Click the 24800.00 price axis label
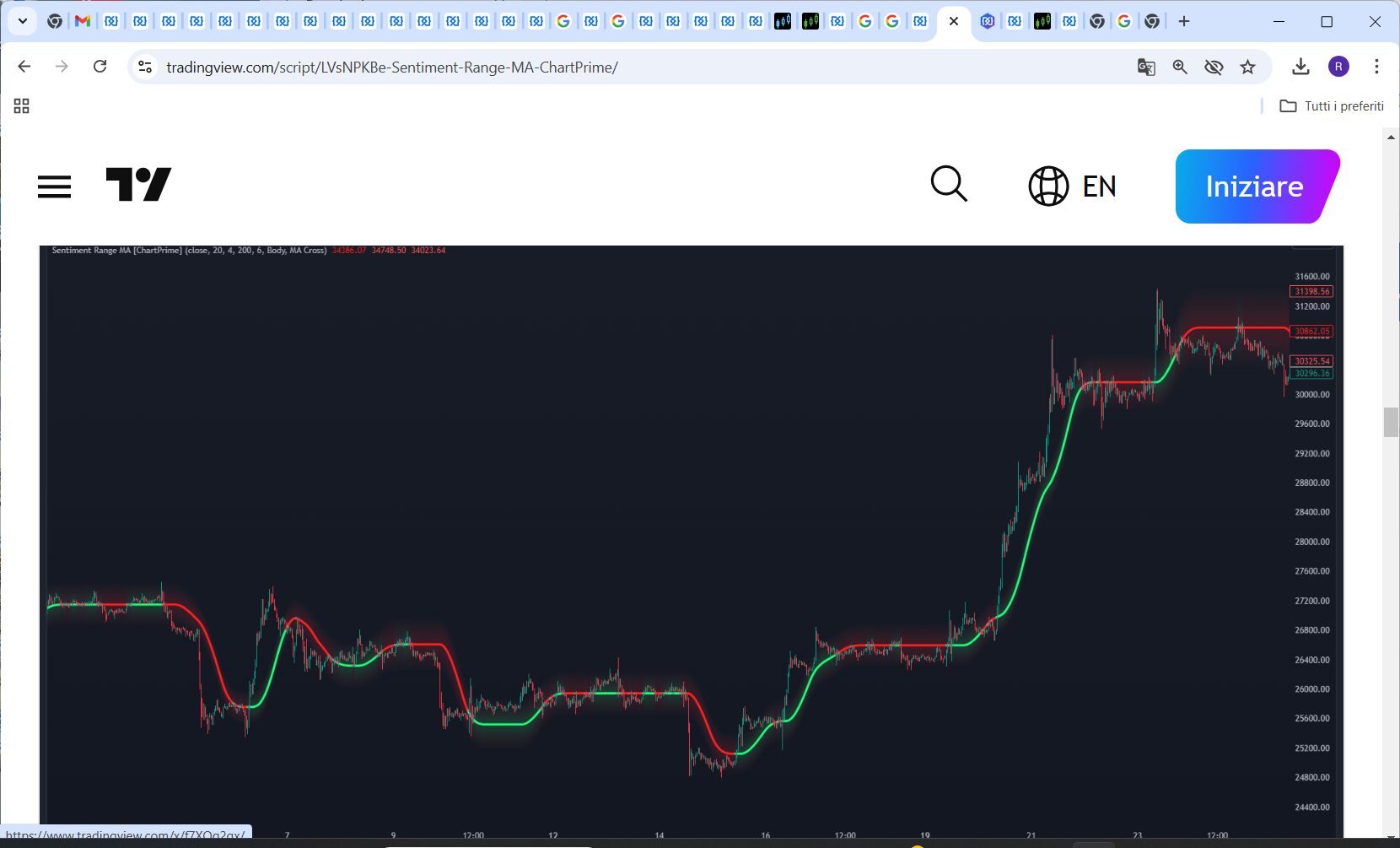The image size is (1400, 848). [x=1312, y=778]
